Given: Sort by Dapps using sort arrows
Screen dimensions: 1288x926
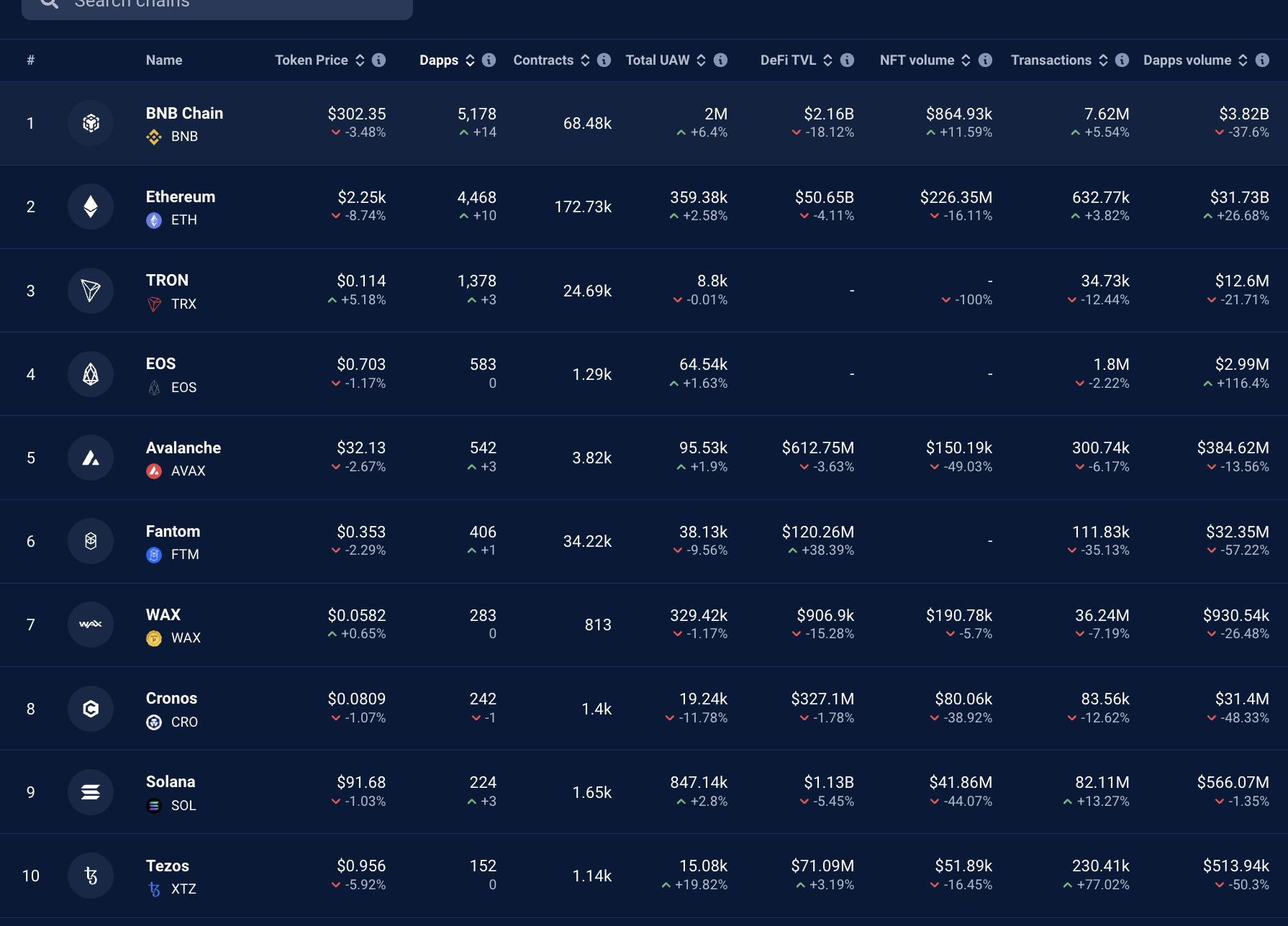Looking at the screenshot, I should (x=470, y=60).
